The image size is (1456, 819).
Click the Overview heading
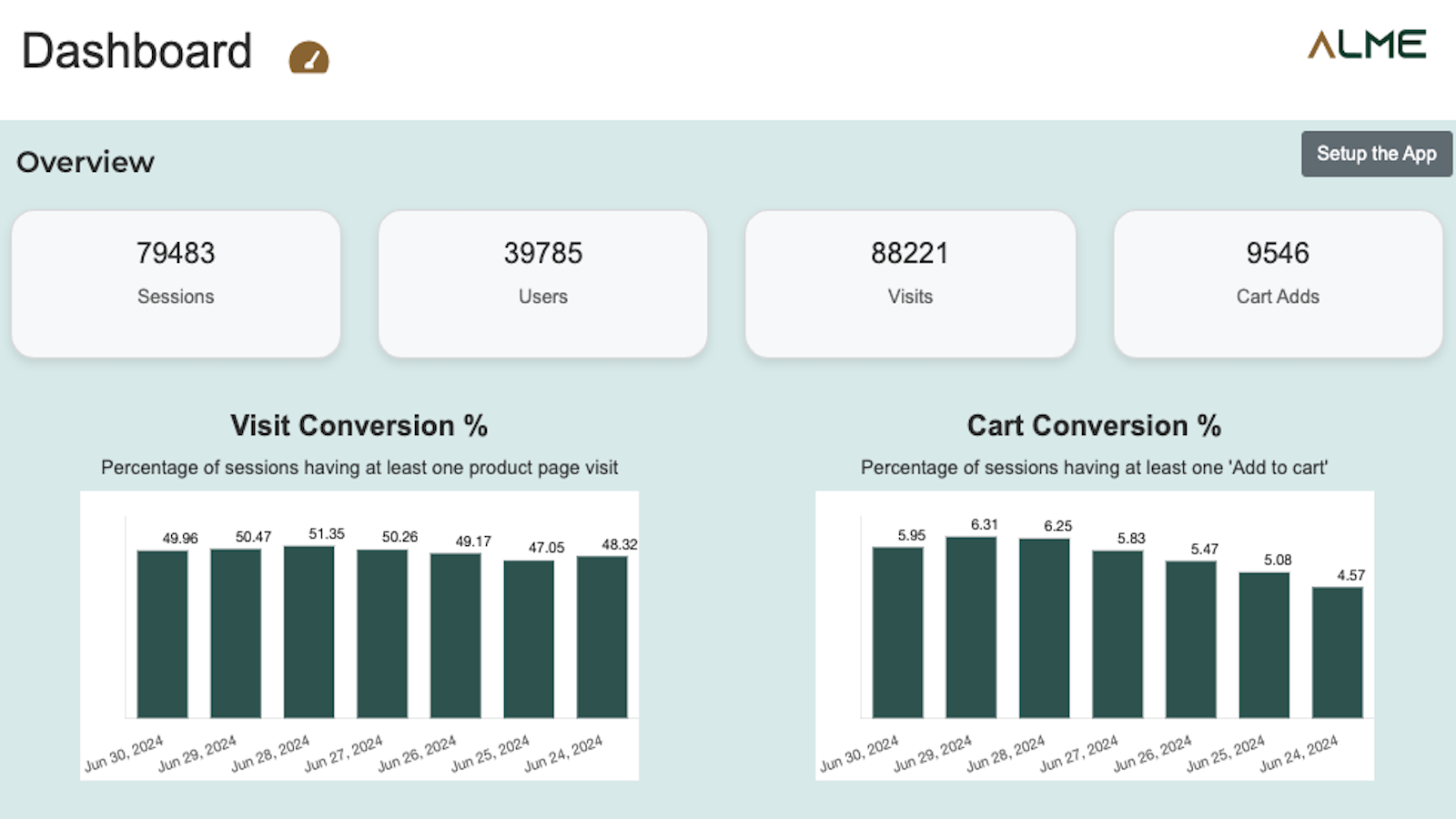coord(86,162)
